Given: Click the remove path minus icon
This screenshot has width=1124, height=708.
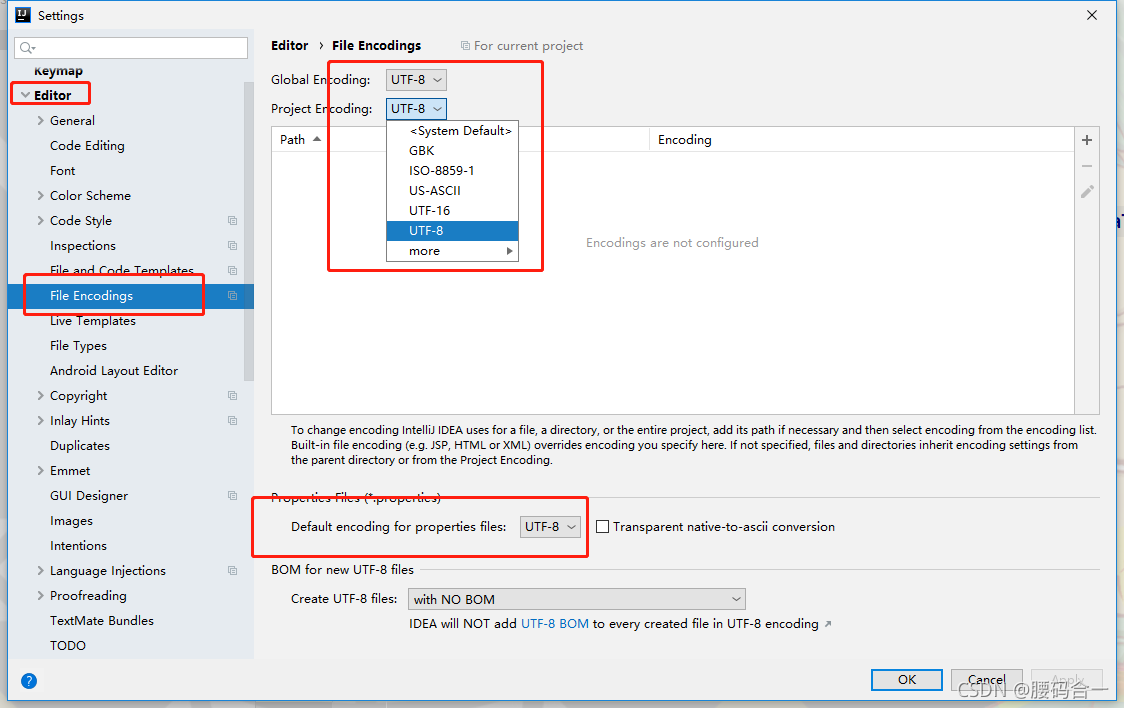Looking at the screenshot, I should coord(1087,166).
